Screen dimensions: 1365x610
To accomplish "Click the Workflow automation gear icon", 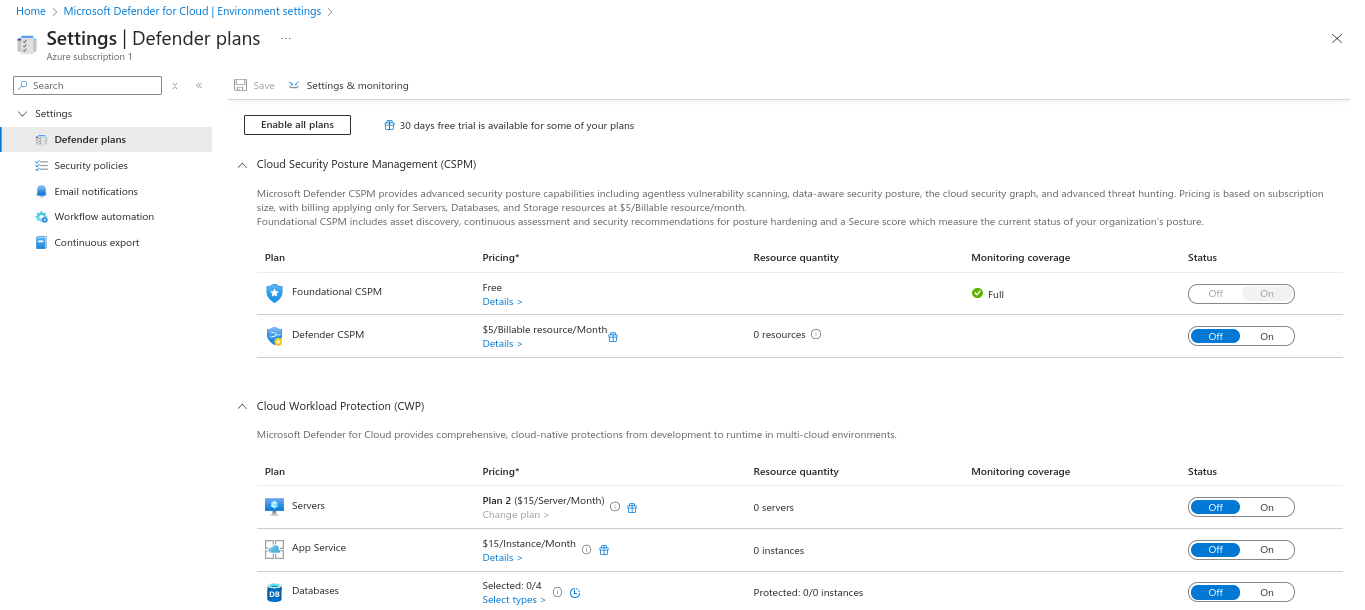I will point(41,217).
